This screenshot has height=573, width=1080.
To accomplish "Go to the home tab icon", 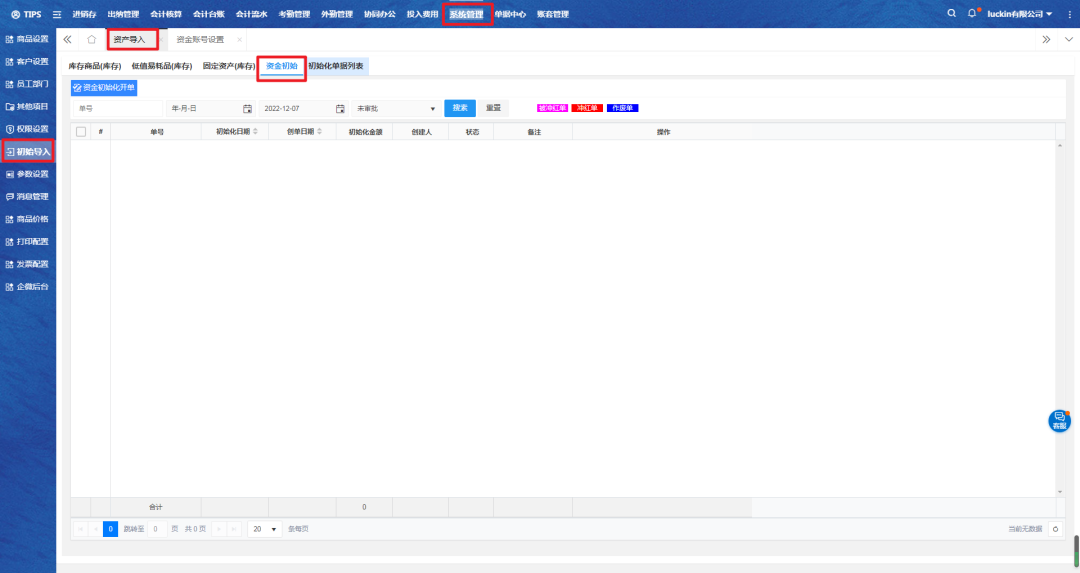I will pos(91,39).
